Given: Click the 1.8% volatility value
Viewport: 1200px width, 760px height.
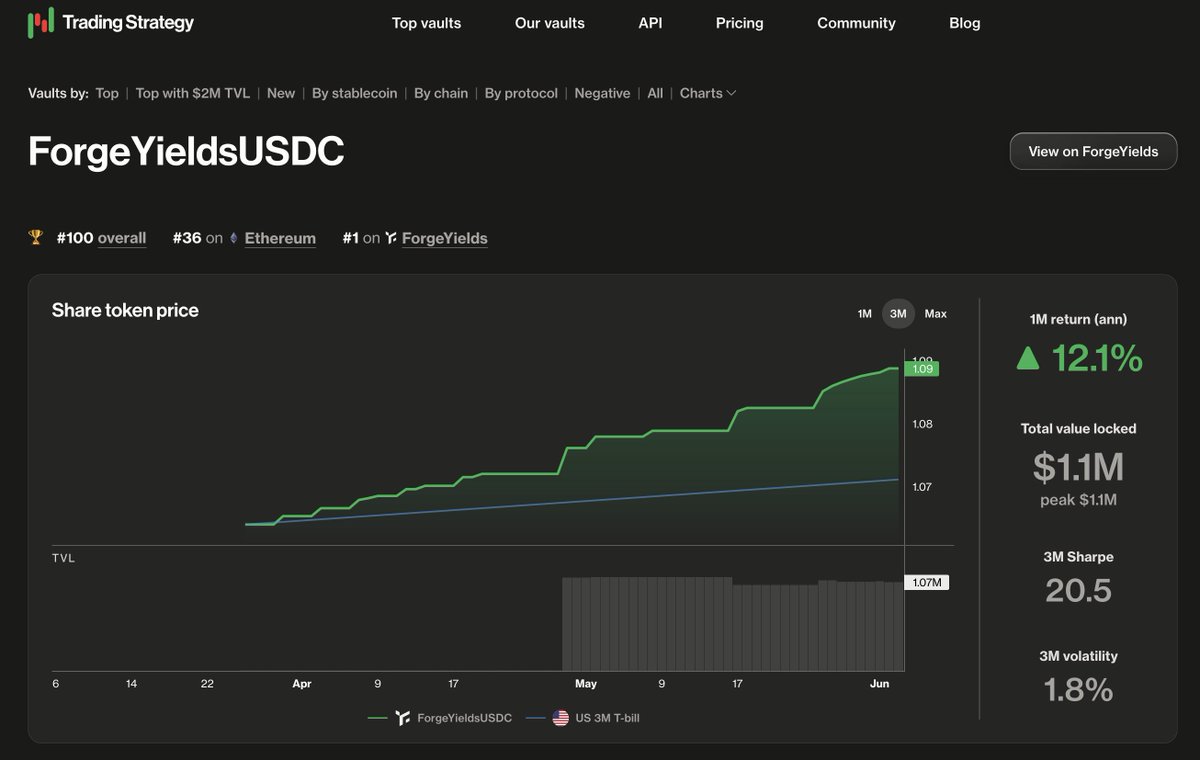Looking at the screenshot, I should [1078, 690].
